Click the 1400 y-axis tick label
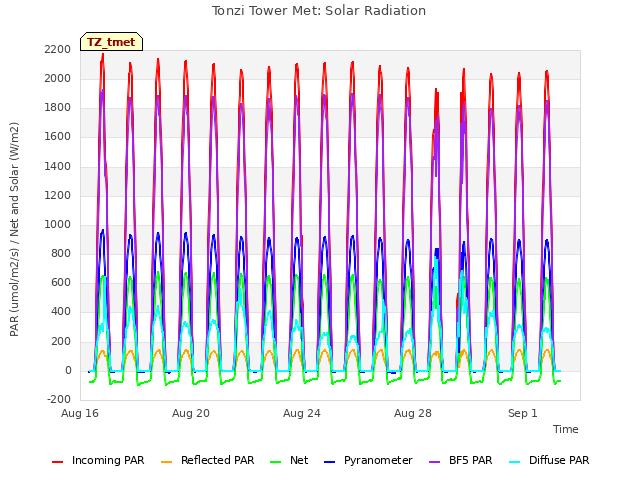 58,166
